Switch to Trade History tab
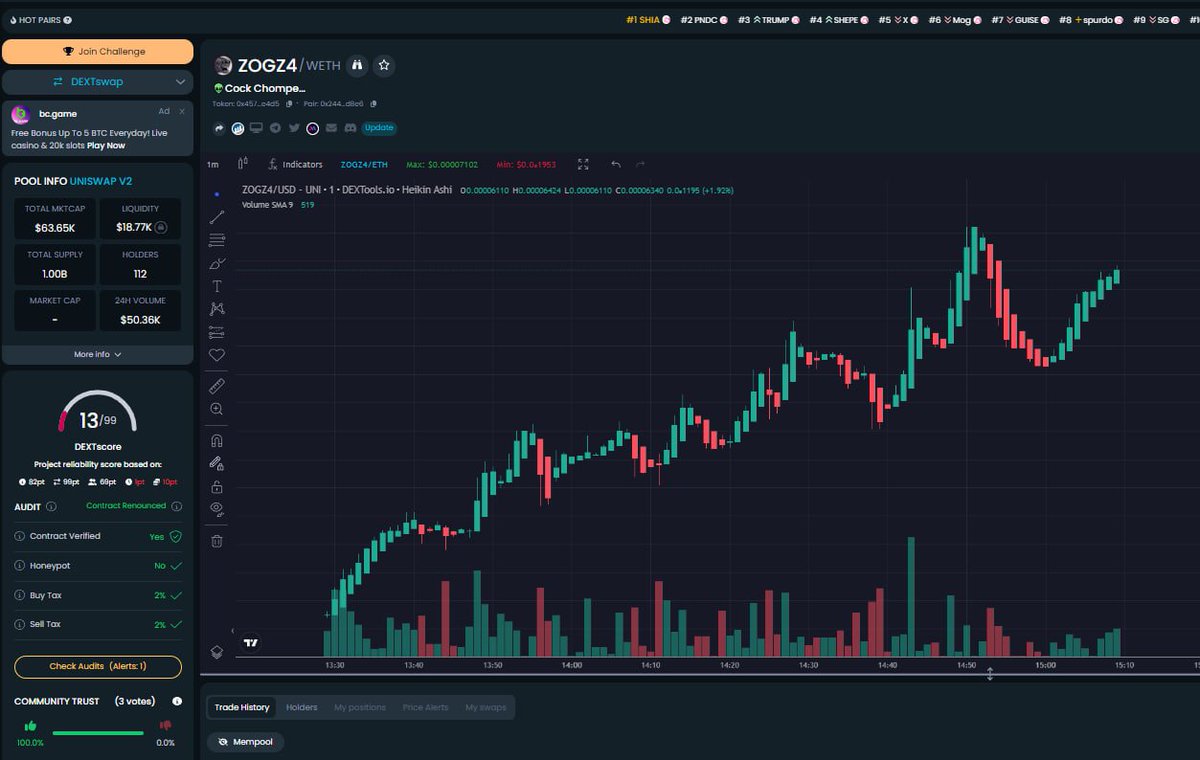 click(x=242, y=708)
